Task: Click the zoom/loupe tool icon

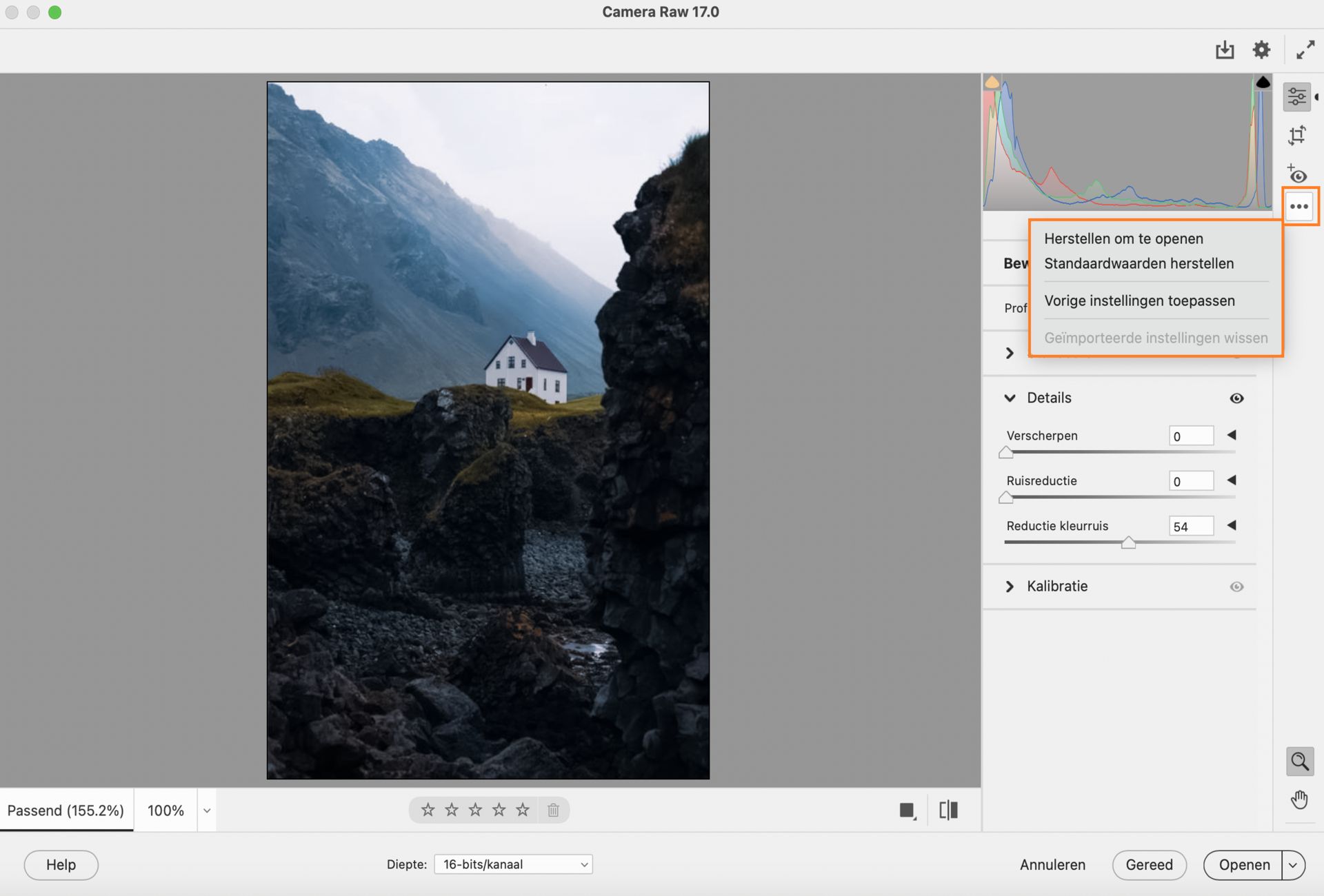Action: (x=1299, y=761)
